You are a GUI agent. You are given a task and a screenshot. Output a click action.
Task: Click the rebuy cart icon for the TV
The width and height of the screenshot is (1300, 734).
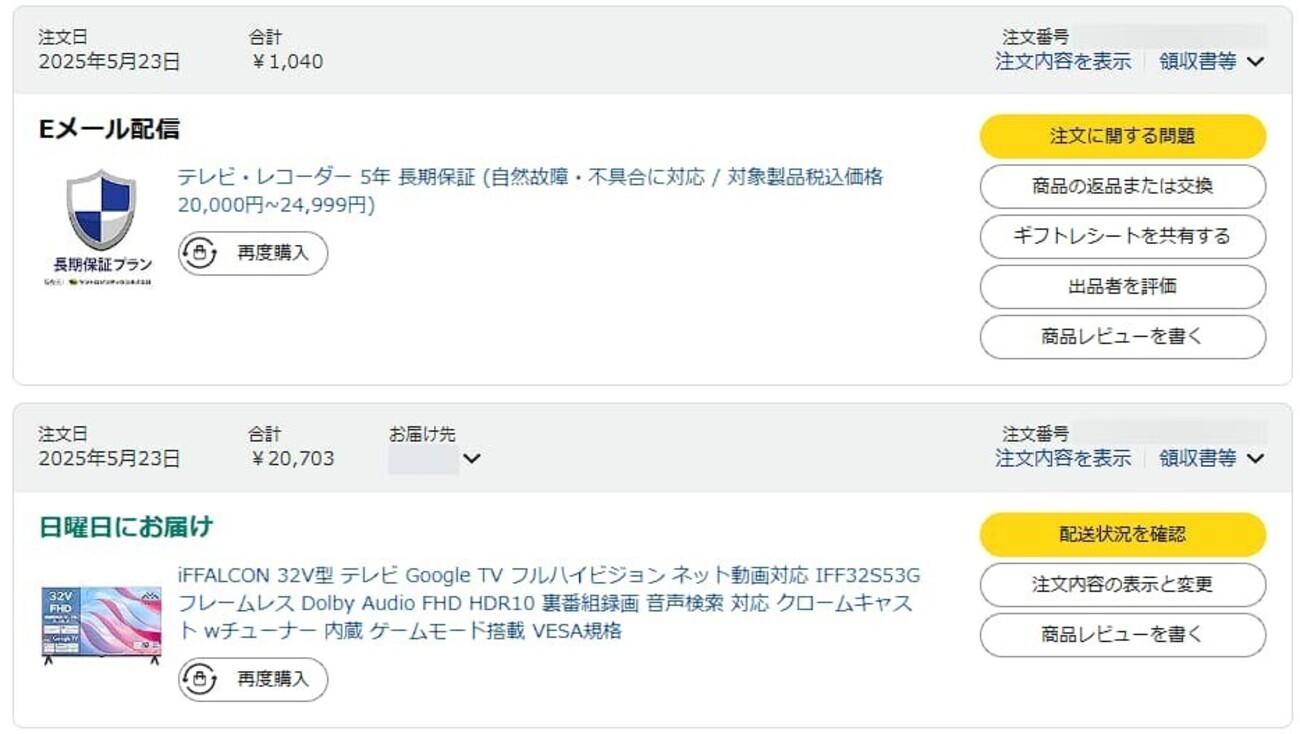[x=200, y=680]
